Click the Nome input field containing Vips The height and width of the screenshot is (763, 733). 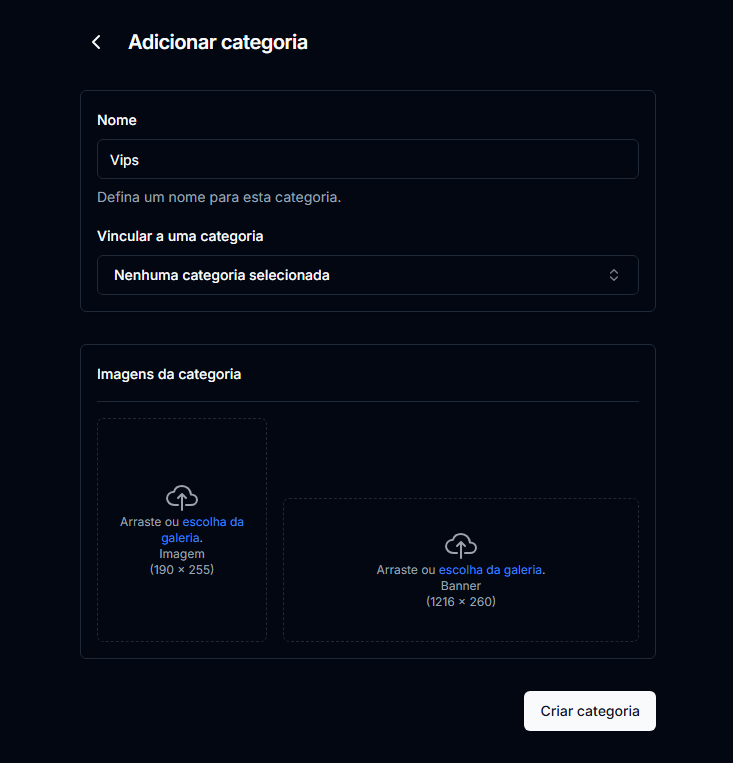367,159
